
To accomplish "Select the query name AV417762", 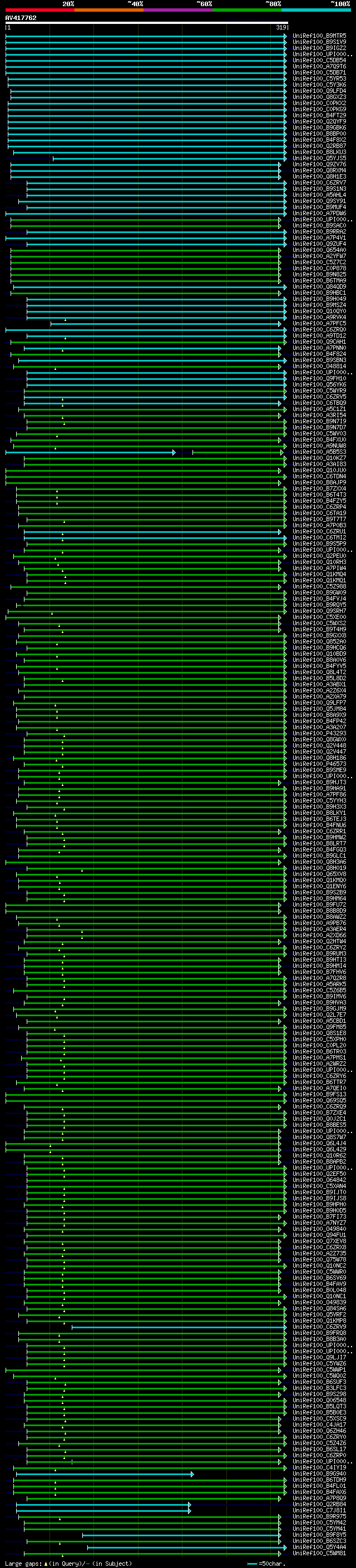I will [x=21, y=18].
